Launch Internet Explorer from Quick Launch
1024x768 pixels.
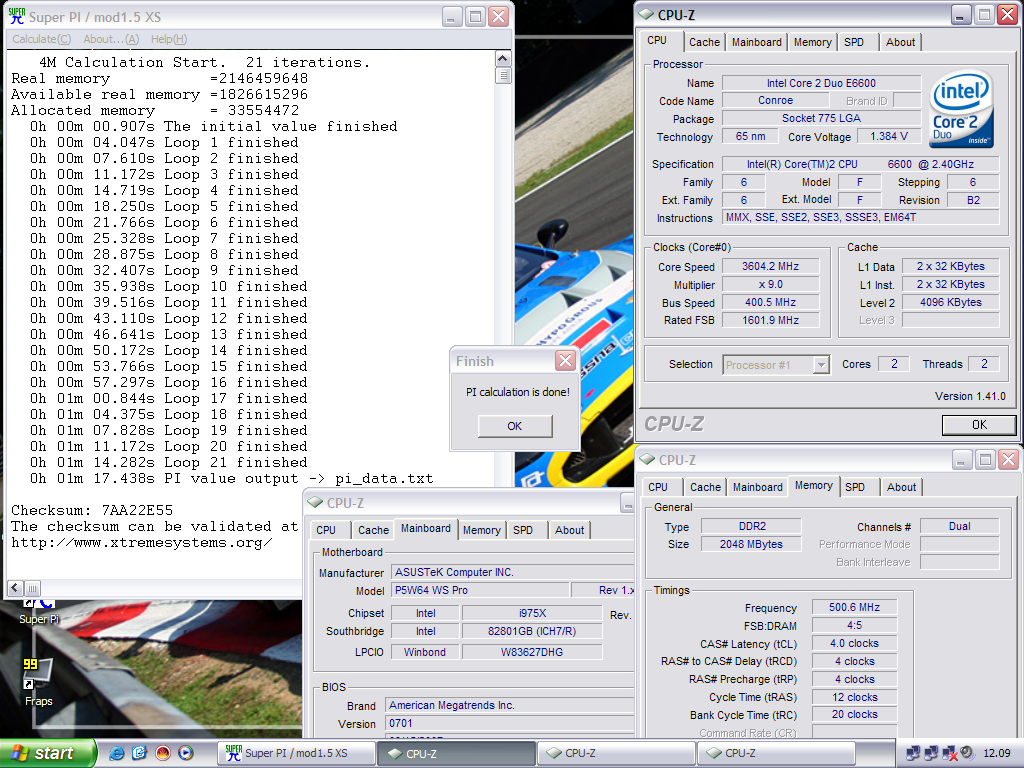[x=117, y=753]
